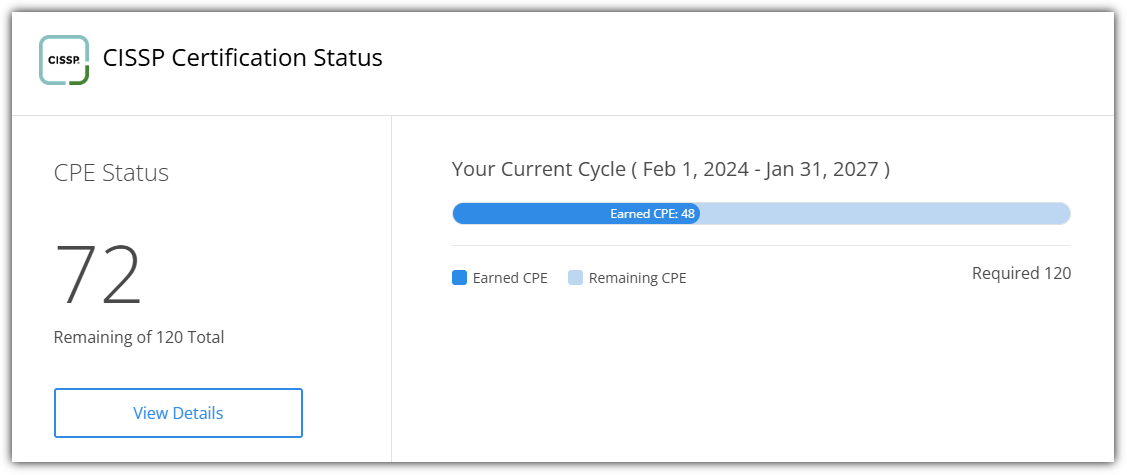
Task: Open View Details button
Action: (178, 413)
